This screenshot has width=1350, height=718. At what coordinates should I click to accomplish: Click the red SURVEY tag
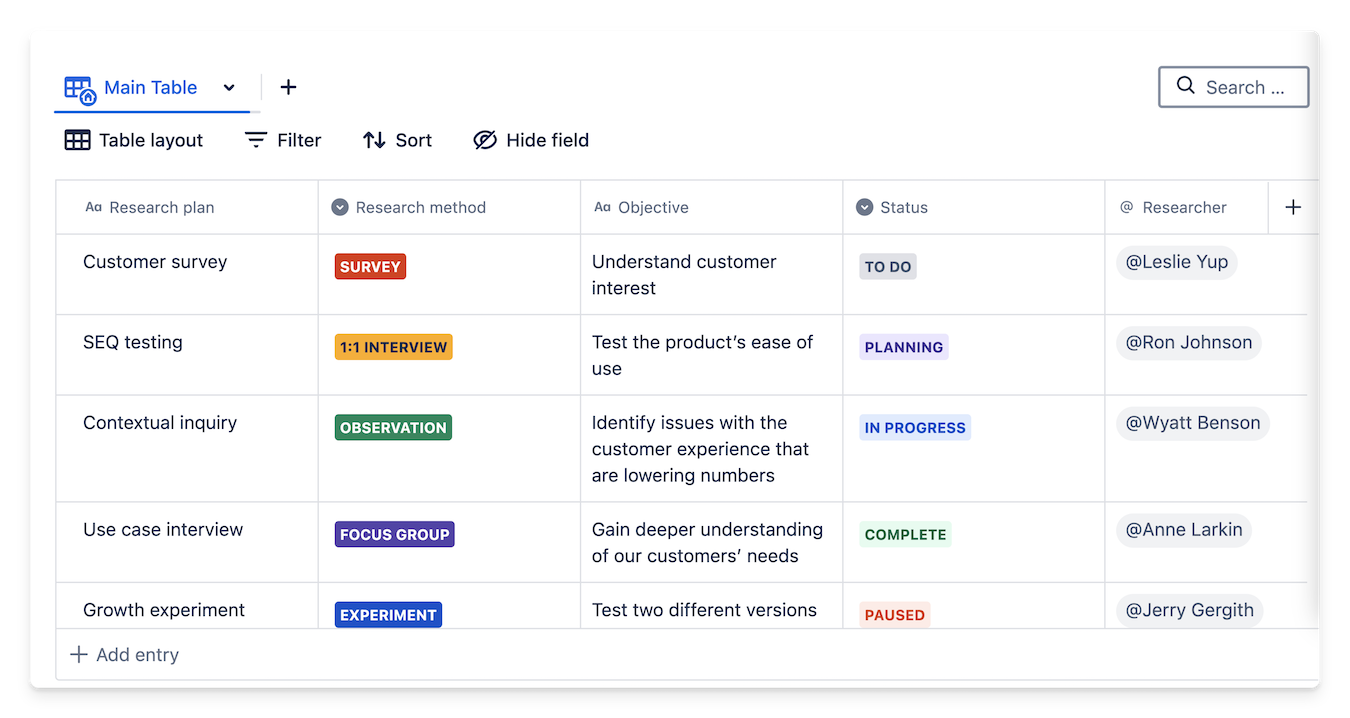click(x=370, y=267)
